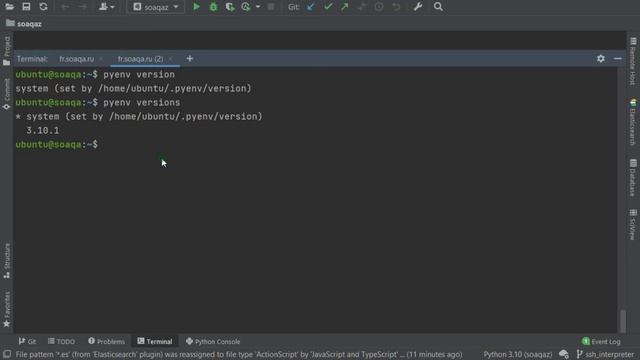Viewport: 640px width, 360px height.
Task: Commit changes with the green checkmark
Action: pyautogui.click(x=328, y=7)
